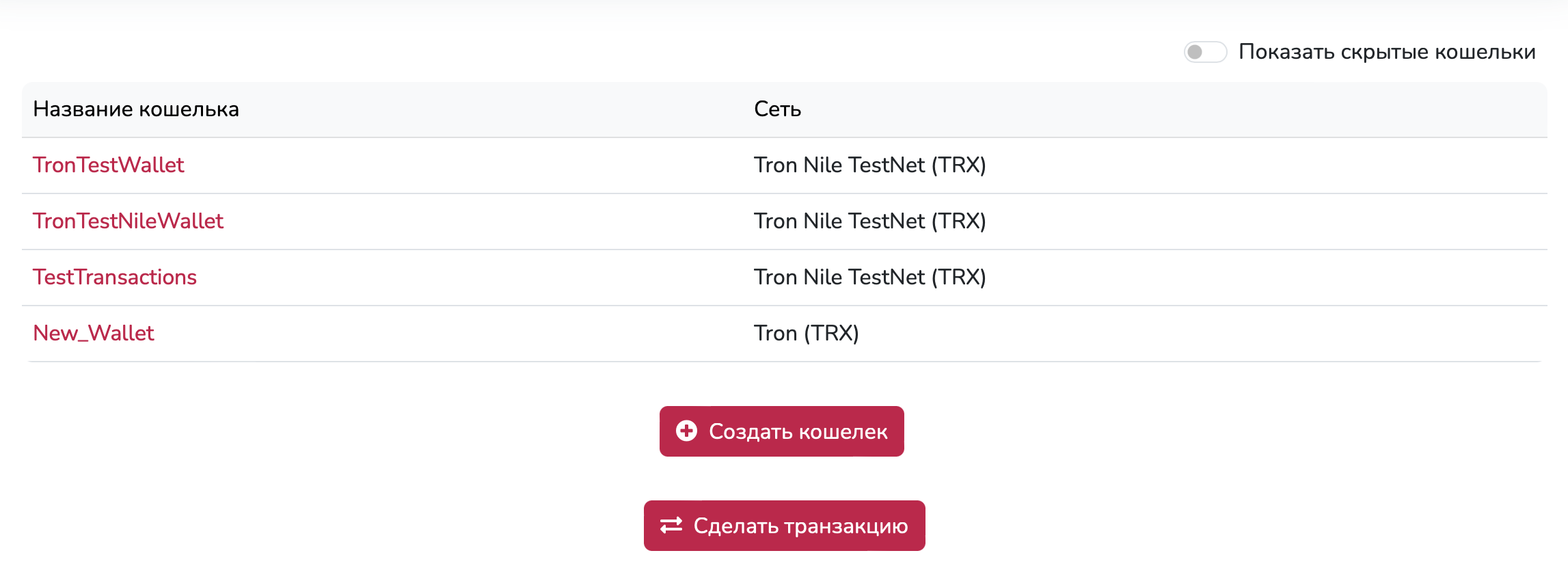
Task: Click the gray knob of hidden wallets switch
Action: pyautogui.click(x=1195, y=52)
